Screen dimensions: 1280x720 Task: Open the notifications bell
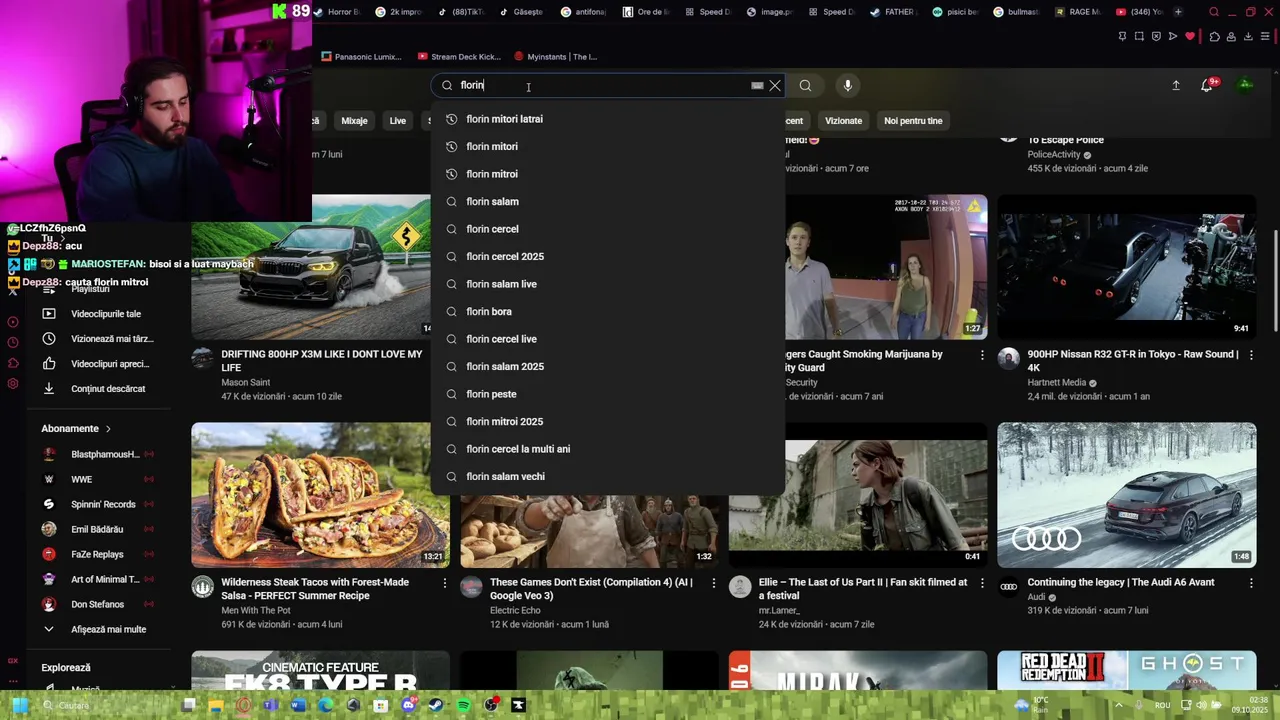[1207, 86]
